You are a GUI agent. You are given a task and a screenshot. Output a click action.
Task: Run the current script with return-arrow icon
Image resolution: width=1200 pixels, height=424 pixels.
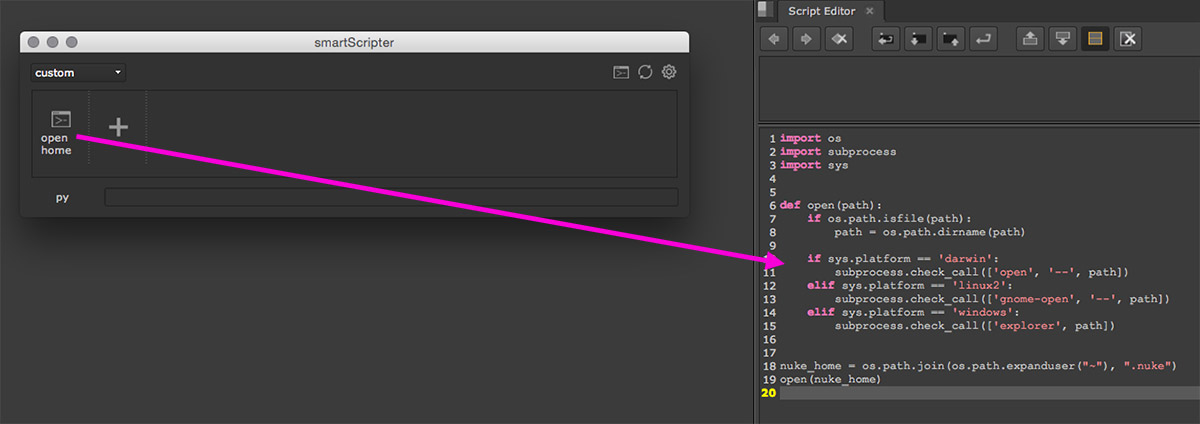click(x=985, y=39)
